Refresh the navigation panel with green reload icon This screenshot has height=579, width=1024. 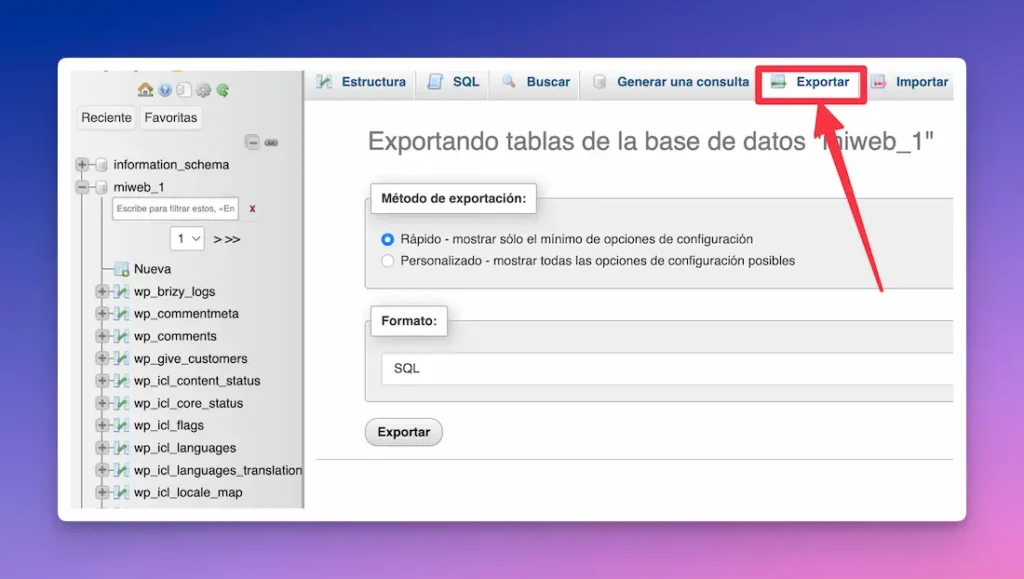(x=223, y=89)
